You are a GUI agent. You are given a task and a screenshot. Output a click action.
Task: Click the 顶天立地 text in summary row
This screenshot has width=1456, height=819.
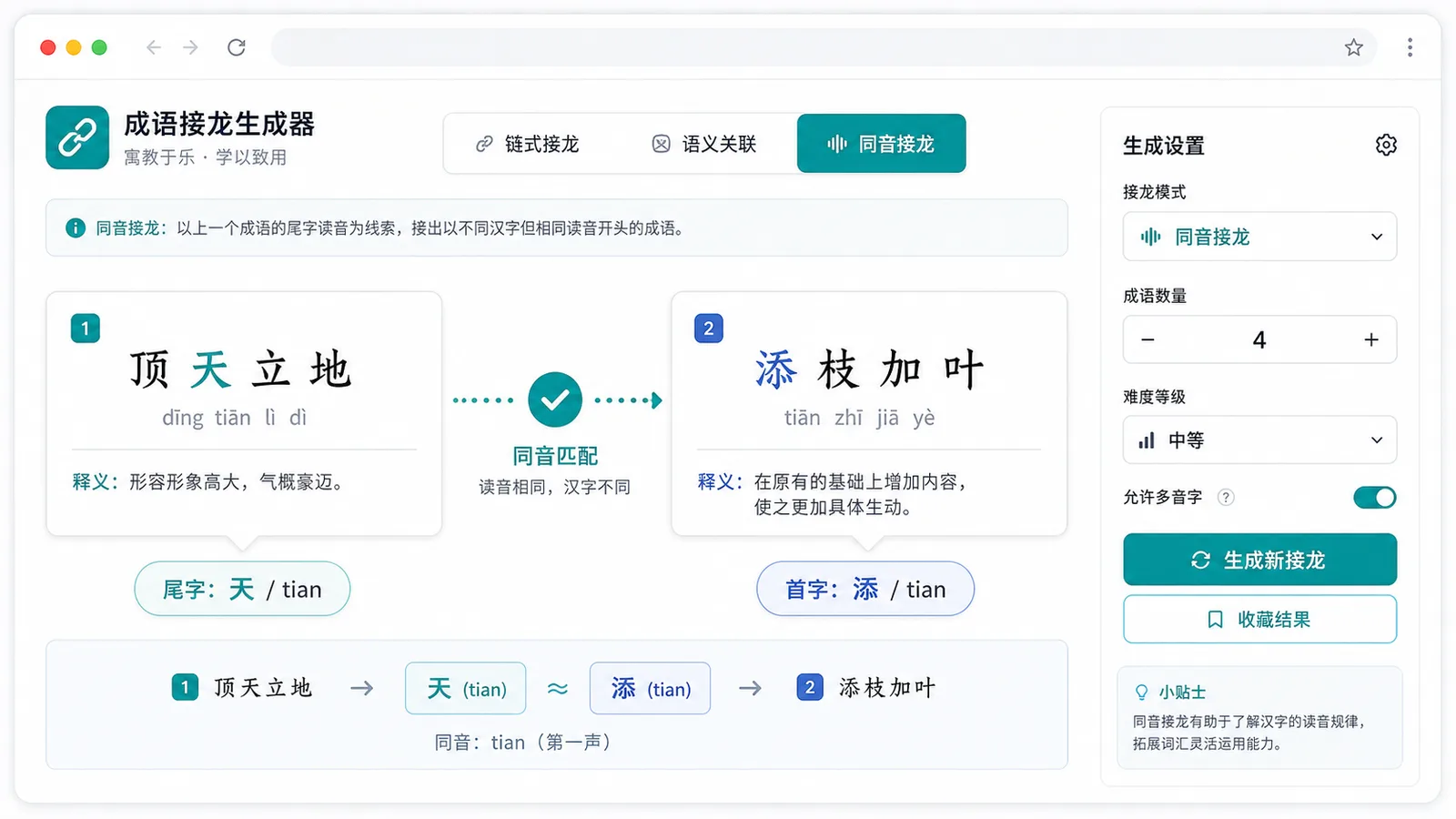(x=263, y=688)
